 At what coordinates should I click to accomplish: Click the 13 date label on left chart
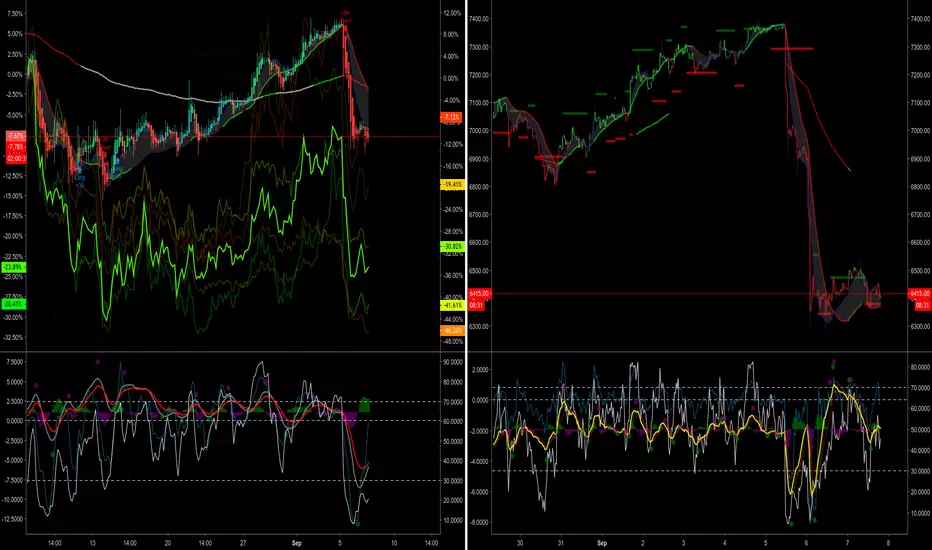(x=93, y=543)
